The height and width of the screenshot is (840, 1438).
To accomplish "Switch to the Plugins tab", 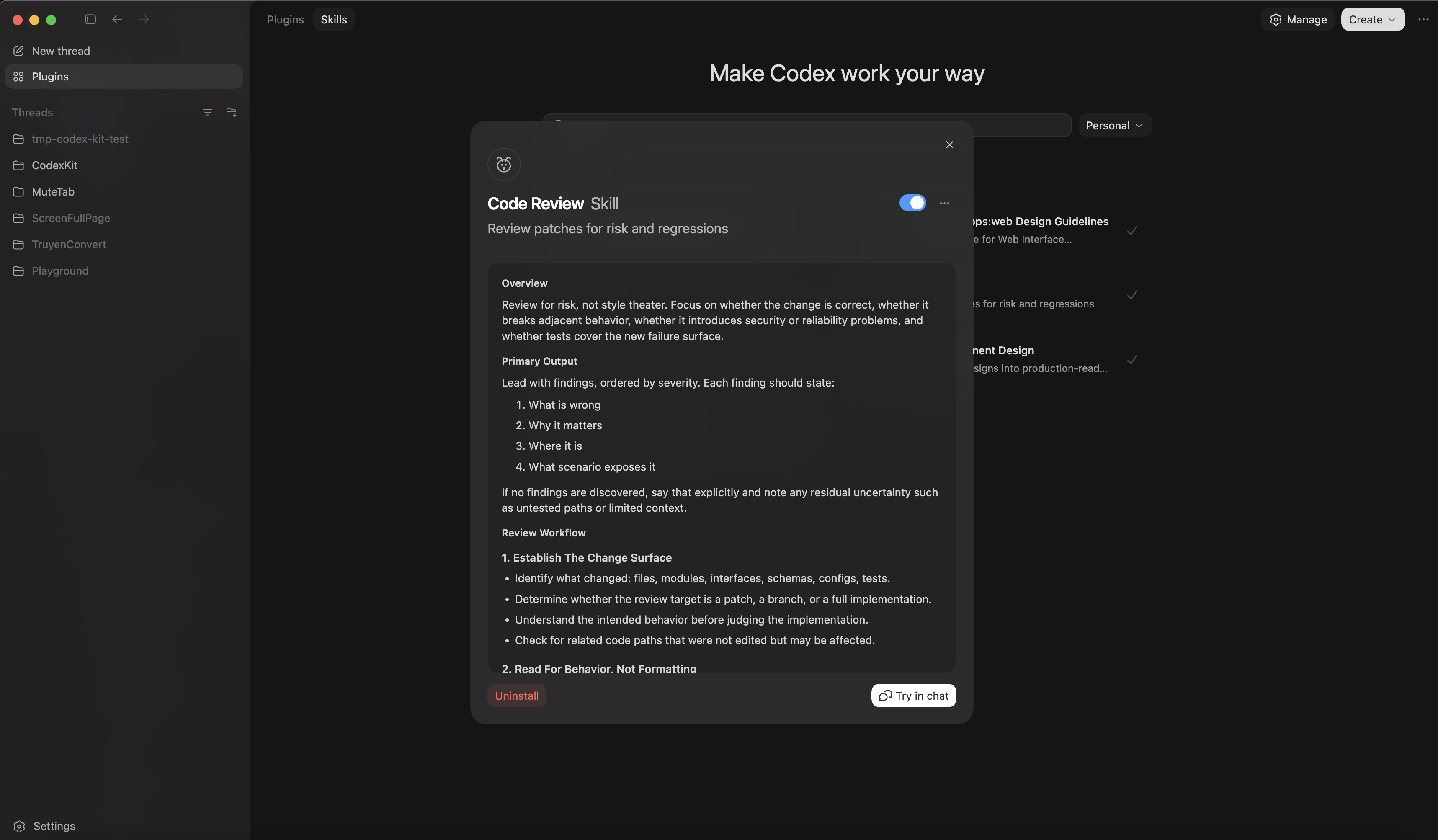I will pyautogui.click(x=285, y=19).
